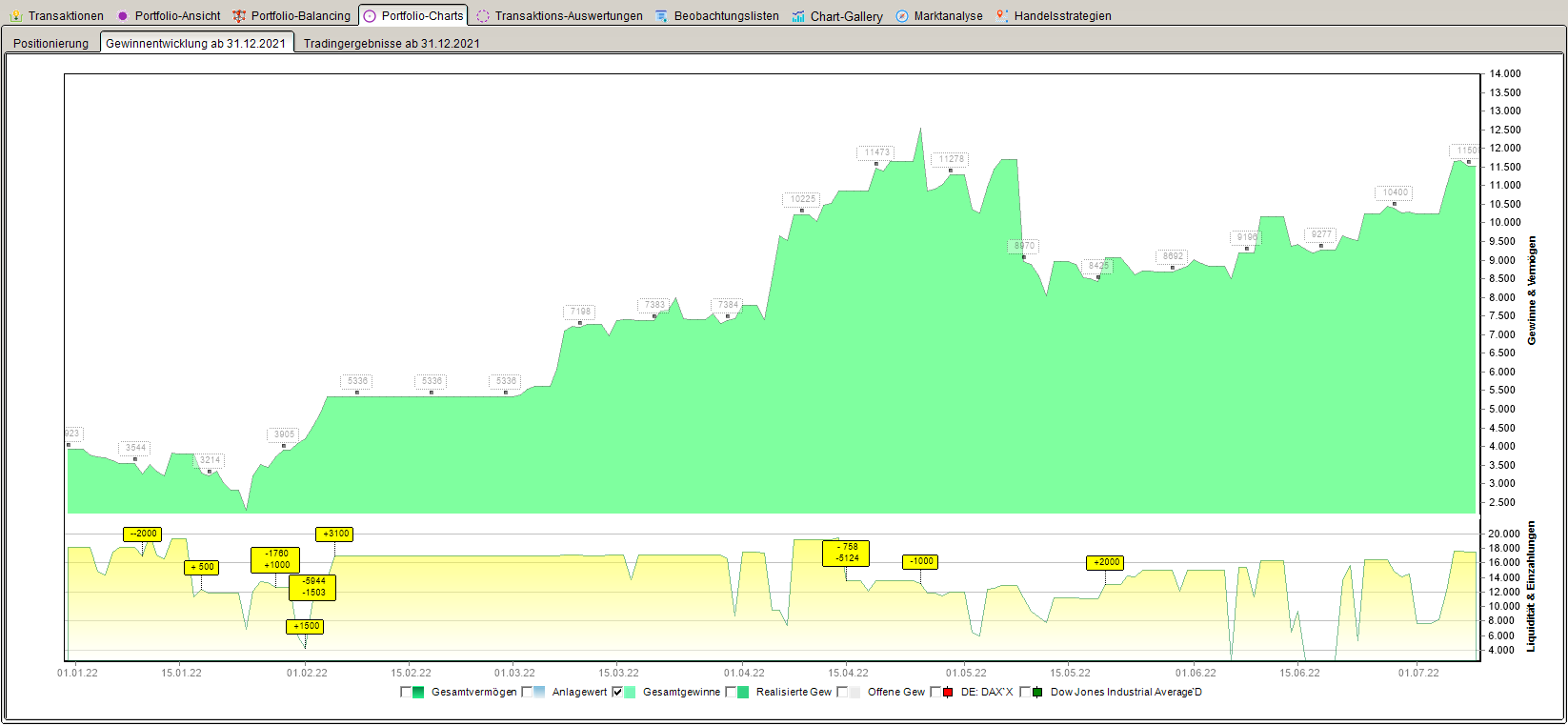Viewport: 1568px width, 726px height.
Task: Open Tradingergebnisse ab 31.12.2021 sub-tab
Action: tap(392, 43)
